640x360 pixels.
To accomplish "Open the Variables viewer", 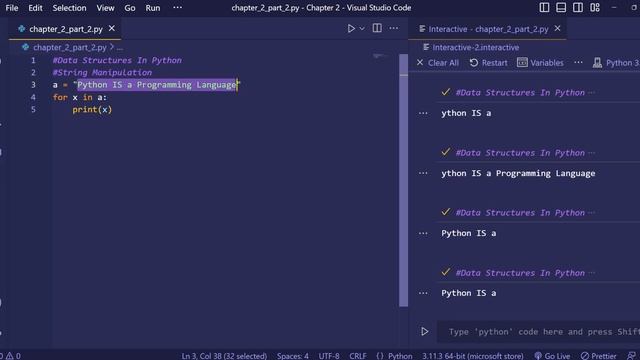I will [540, 63].
